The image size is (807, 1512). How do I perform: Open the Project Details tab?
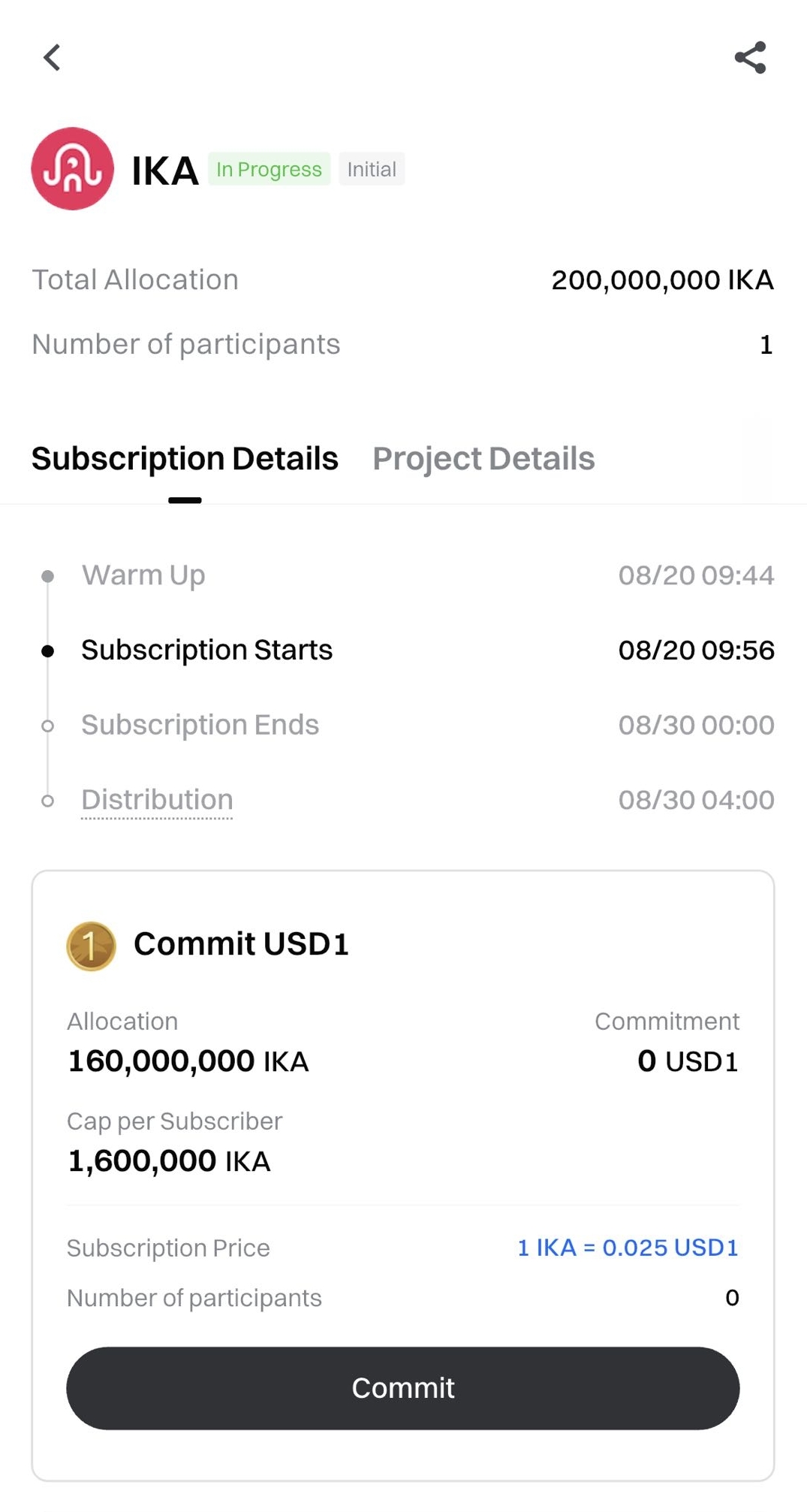pos(483,458)
